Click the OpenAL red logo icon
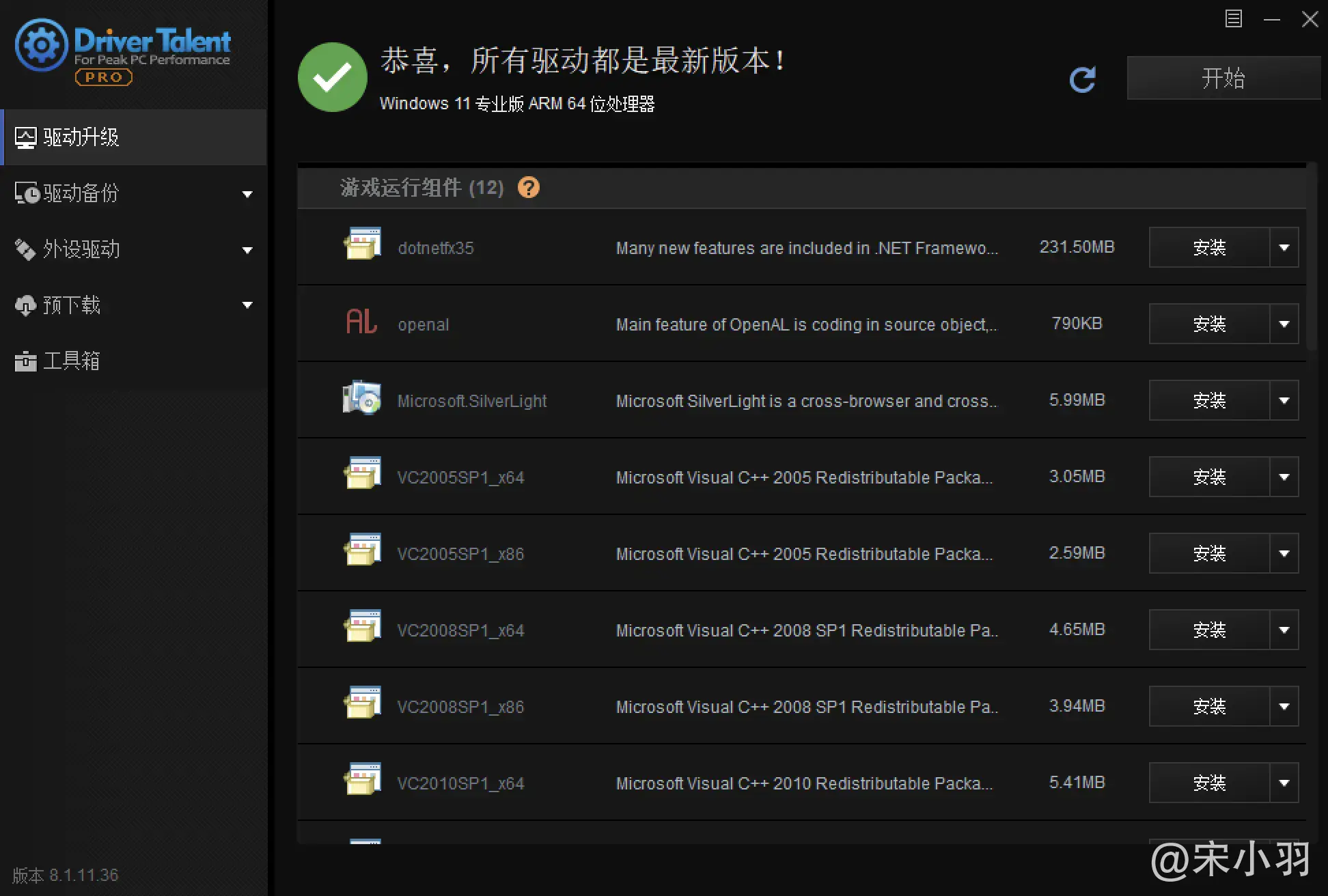The height and width of the screenshot is (896, 1328). coord(361,322)
